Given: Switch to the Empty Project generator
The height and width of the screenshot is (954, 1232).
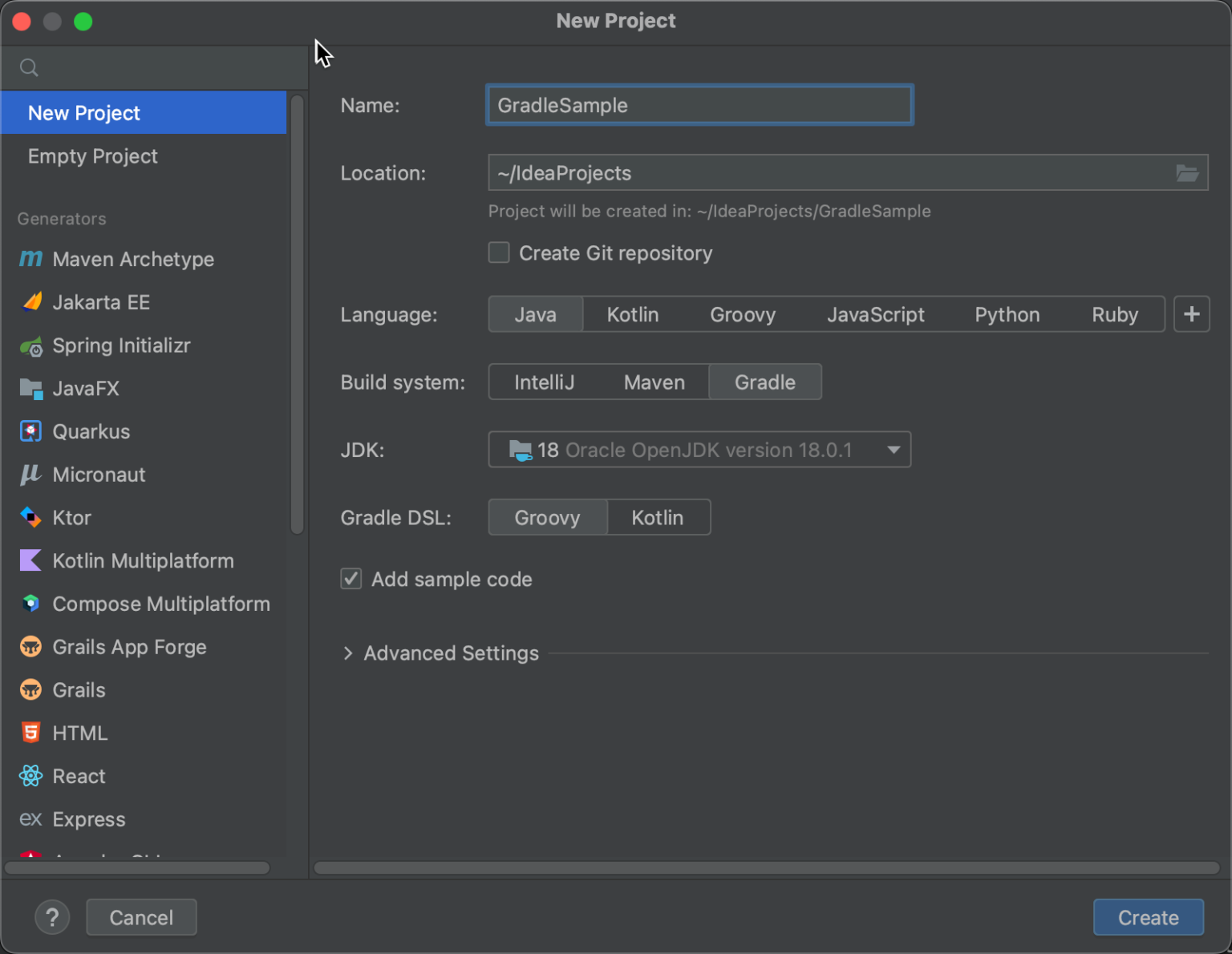Looking at the screenshot, I should pyautogui.click(x=92, y=156).
